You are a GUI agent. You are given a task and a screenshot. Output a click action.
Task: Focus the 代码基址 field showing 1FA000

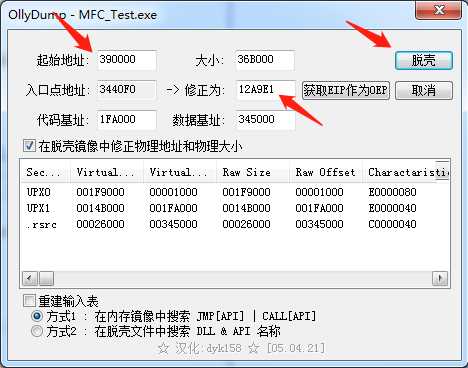(127, 120)
